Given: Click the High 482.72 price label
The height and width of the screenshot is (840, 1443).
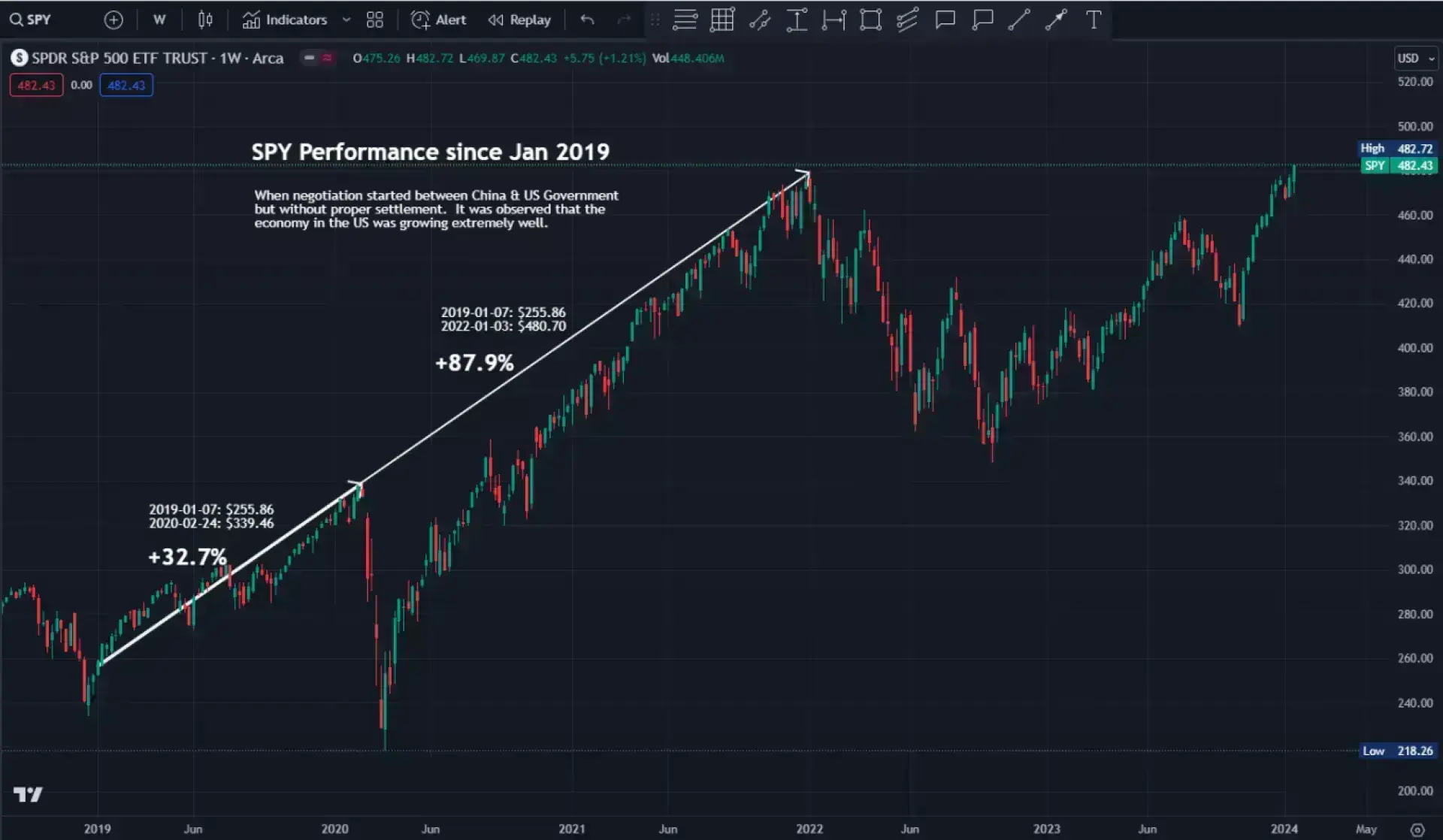Looking at the screenshot, I should pos(1397,149).
